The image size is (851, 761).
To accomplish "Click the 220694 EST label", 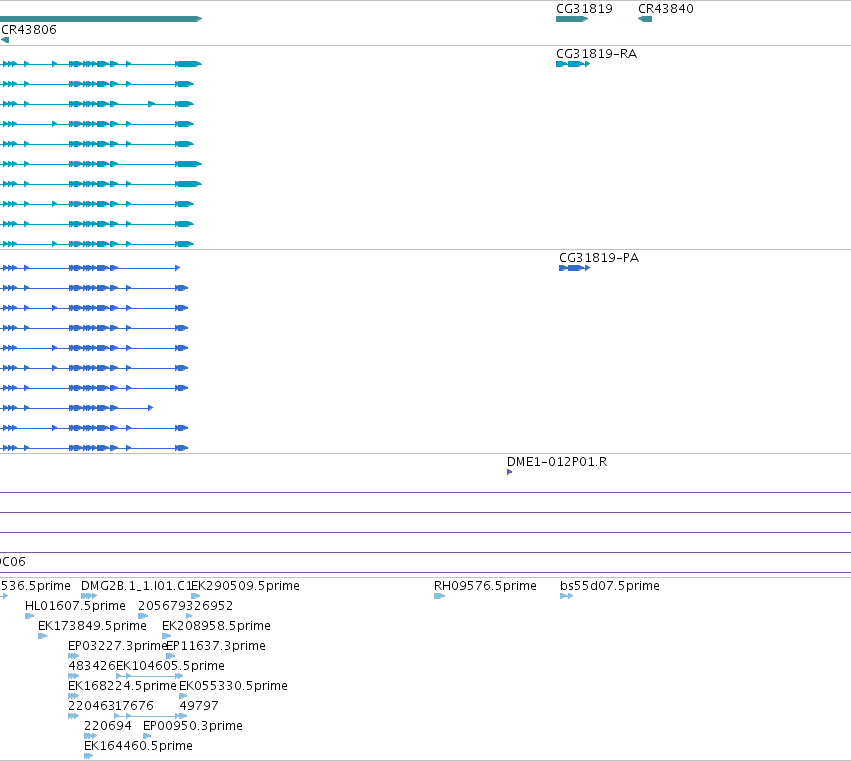I will click(x=108, y=726).
